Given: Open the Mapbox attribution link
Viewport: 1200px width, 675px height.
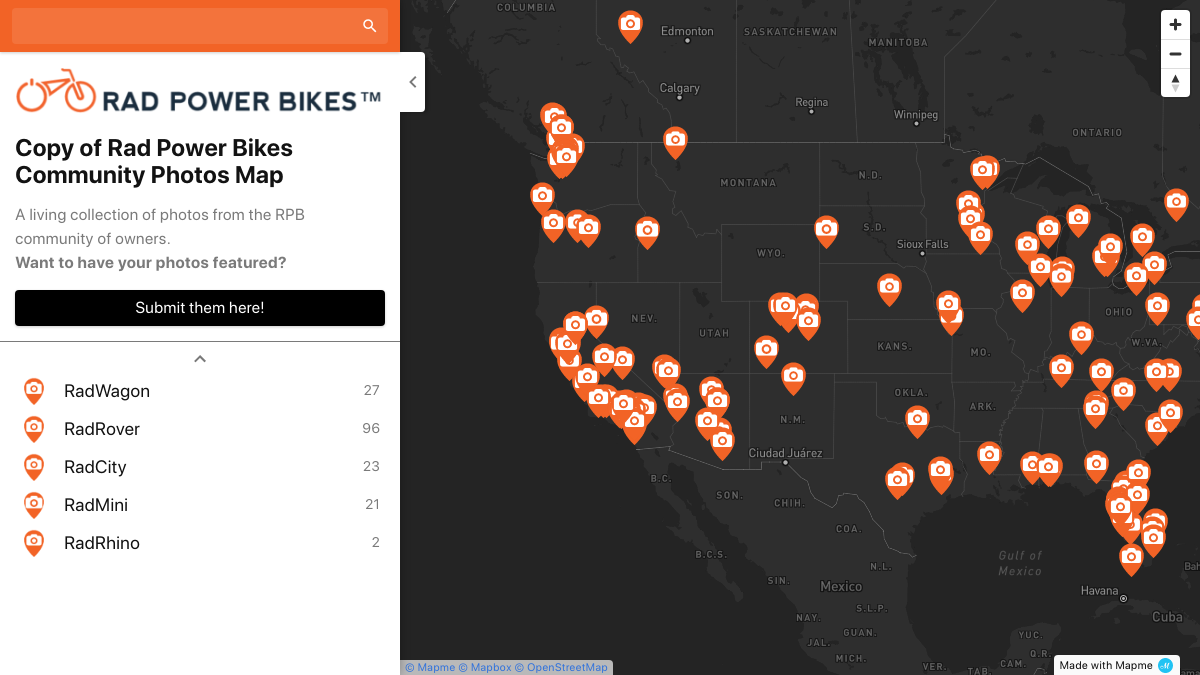Looking at the screenshot, I should pyautogui.click(x=485, y=667).
